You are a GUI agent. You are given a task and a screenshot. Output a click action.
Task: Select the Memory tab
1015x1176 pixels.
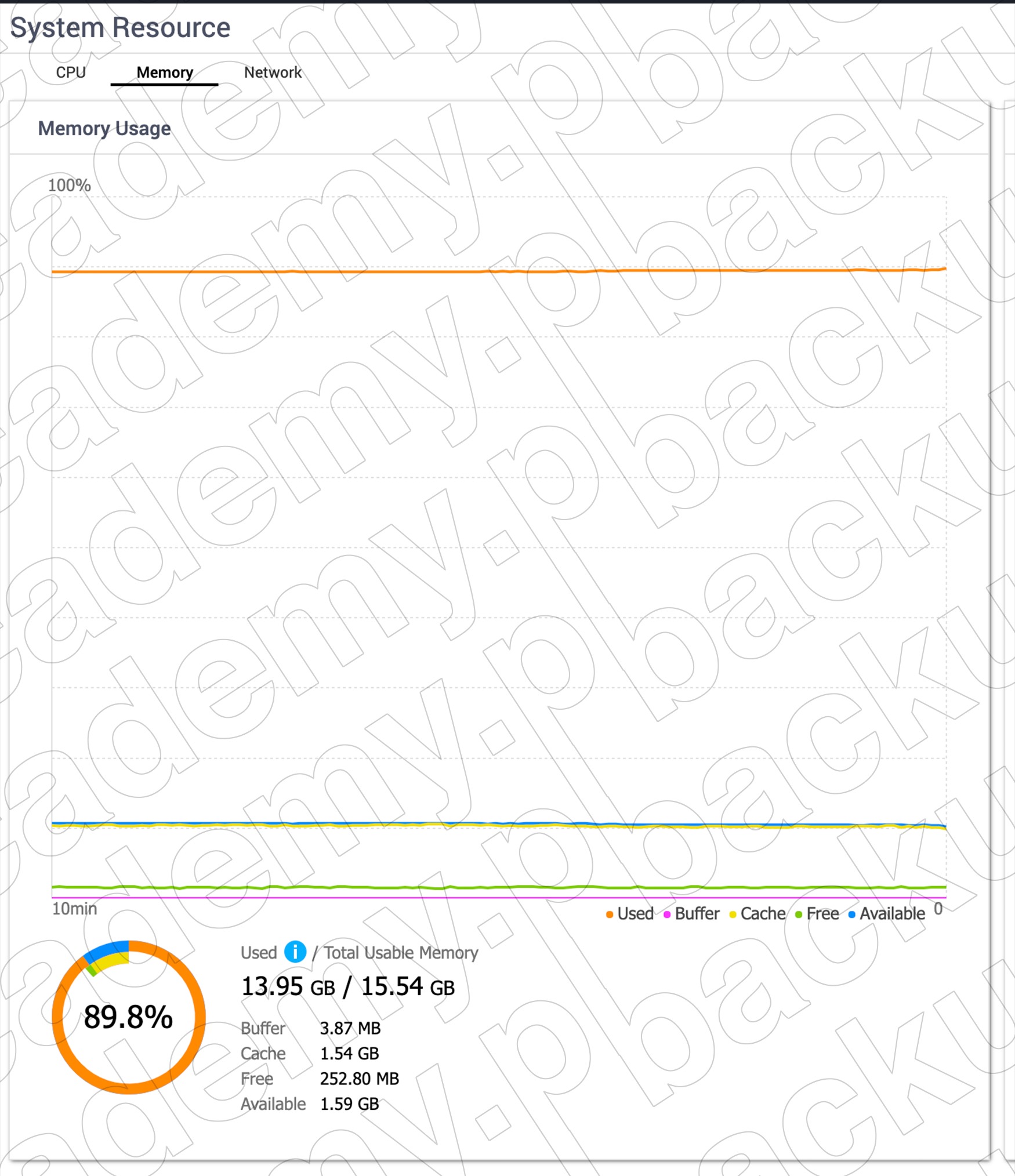pos(165,72)
